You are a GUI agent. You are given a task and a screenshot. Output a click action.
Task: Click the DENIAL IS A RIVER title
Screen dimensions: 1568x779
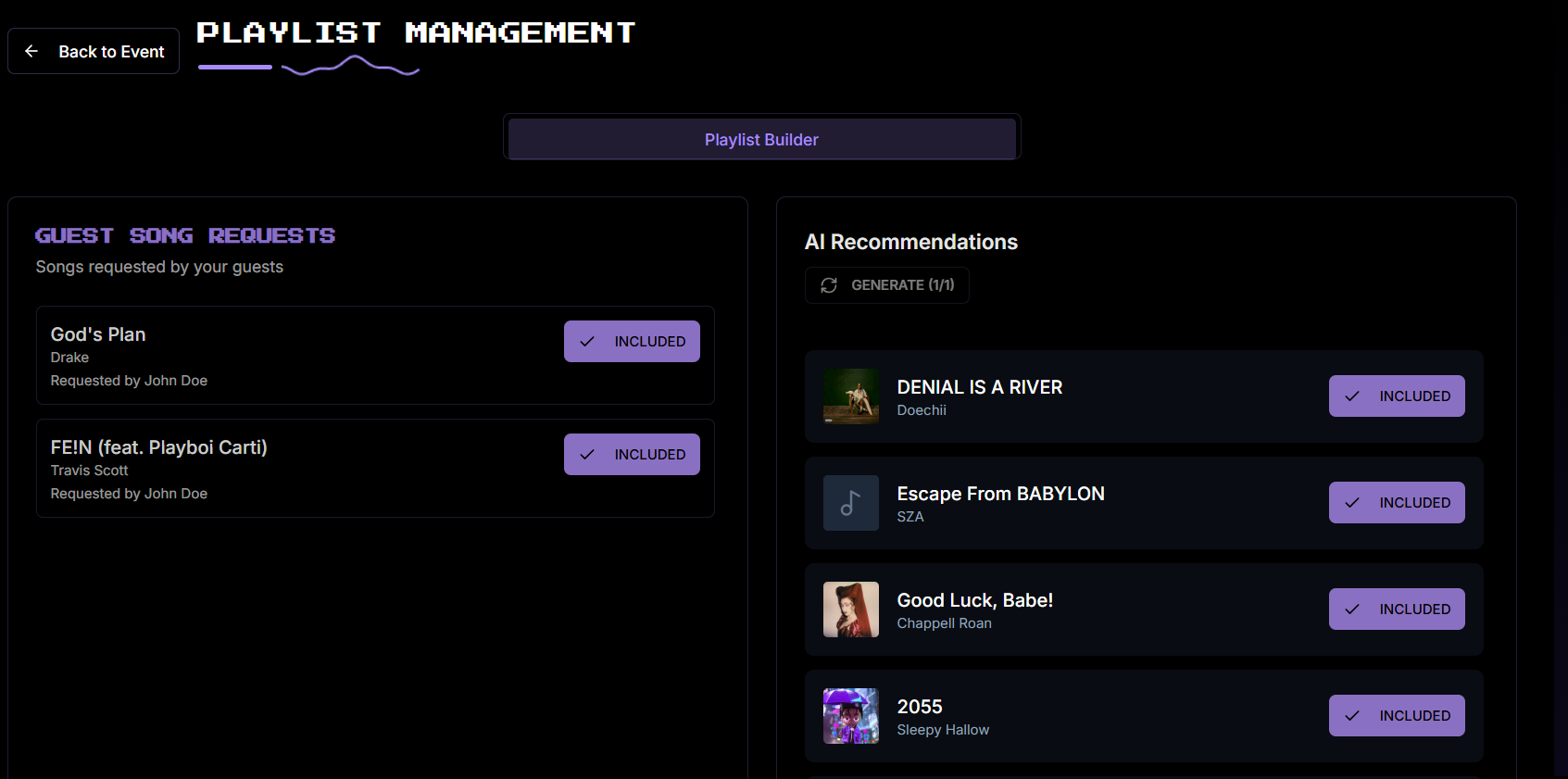click(980, 387)
